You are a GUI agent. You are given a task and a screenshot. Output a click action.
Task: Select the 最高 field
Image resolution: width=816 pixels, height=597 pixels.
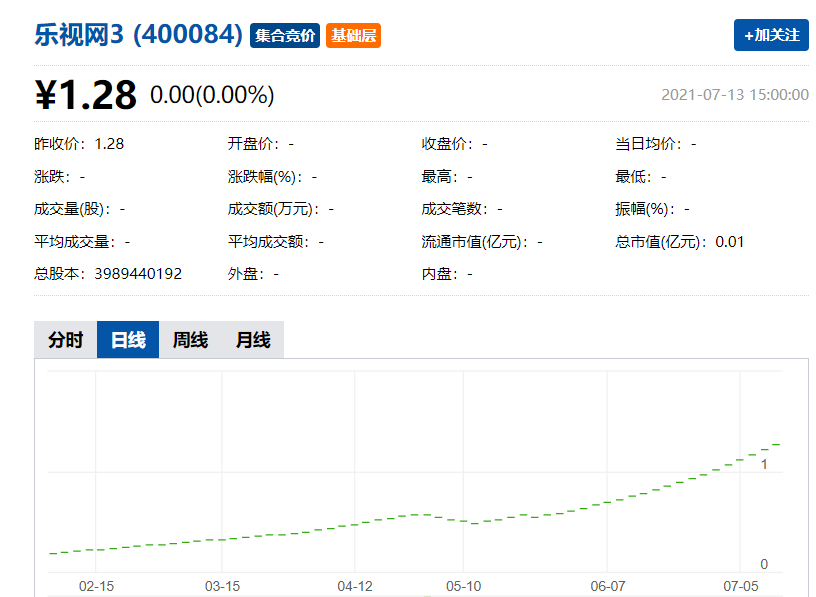point(447,176)
